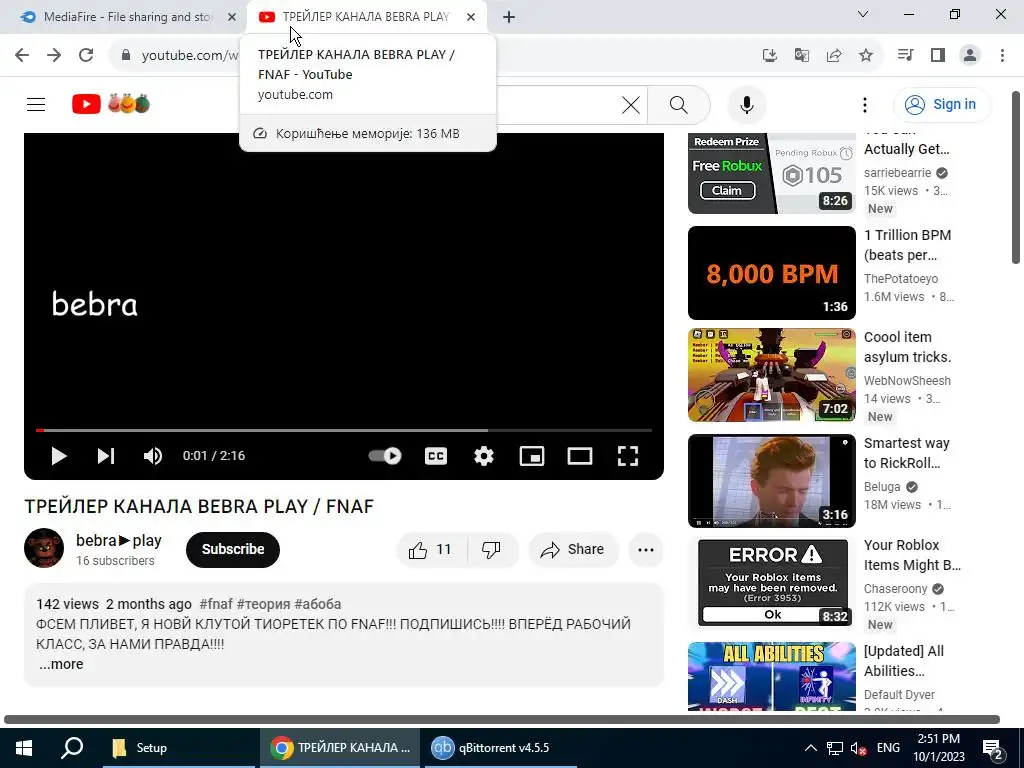Seek along the video progress bar
1024x768 pixels.
coord(344,430)
